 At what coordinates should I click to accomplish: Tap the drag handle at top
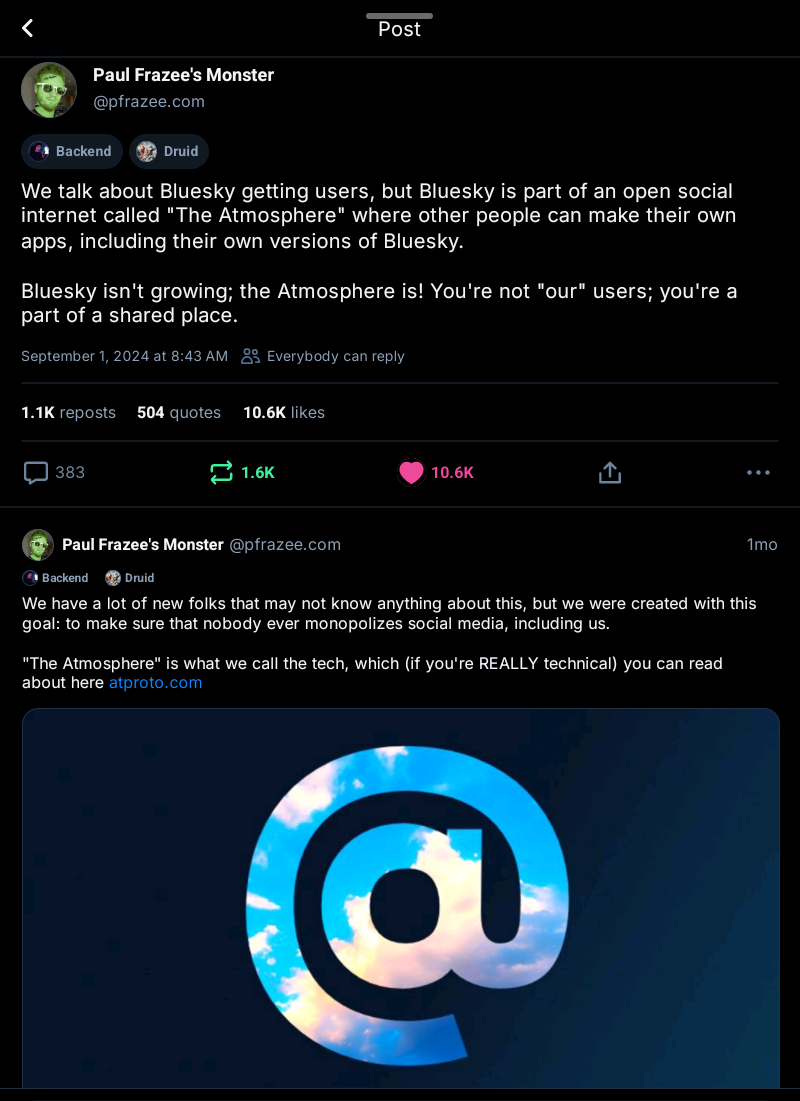tap(400, 16)
